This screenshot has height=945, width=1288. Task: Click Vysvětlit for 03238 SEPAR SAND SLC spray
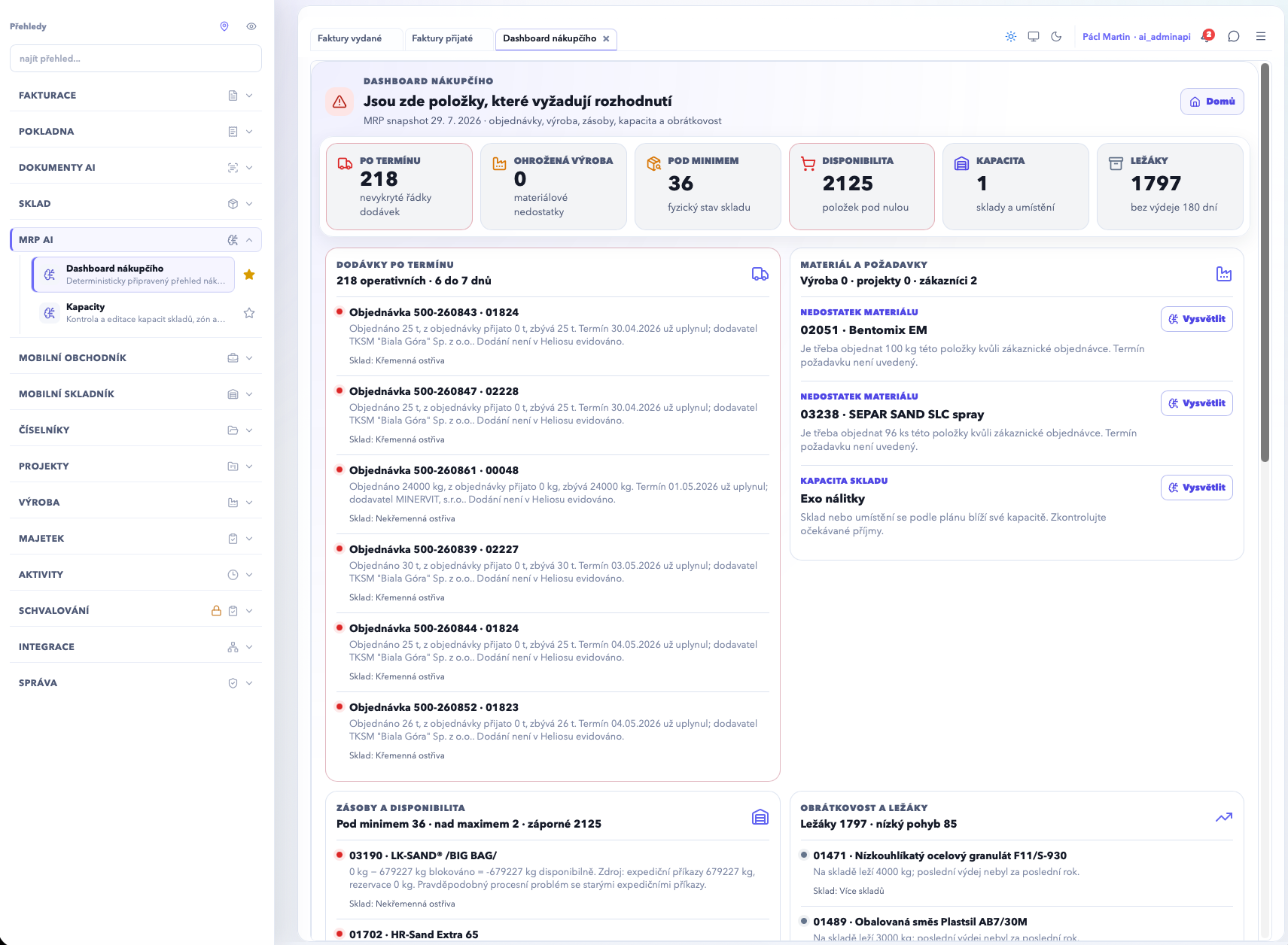[x=1197, y=403]
